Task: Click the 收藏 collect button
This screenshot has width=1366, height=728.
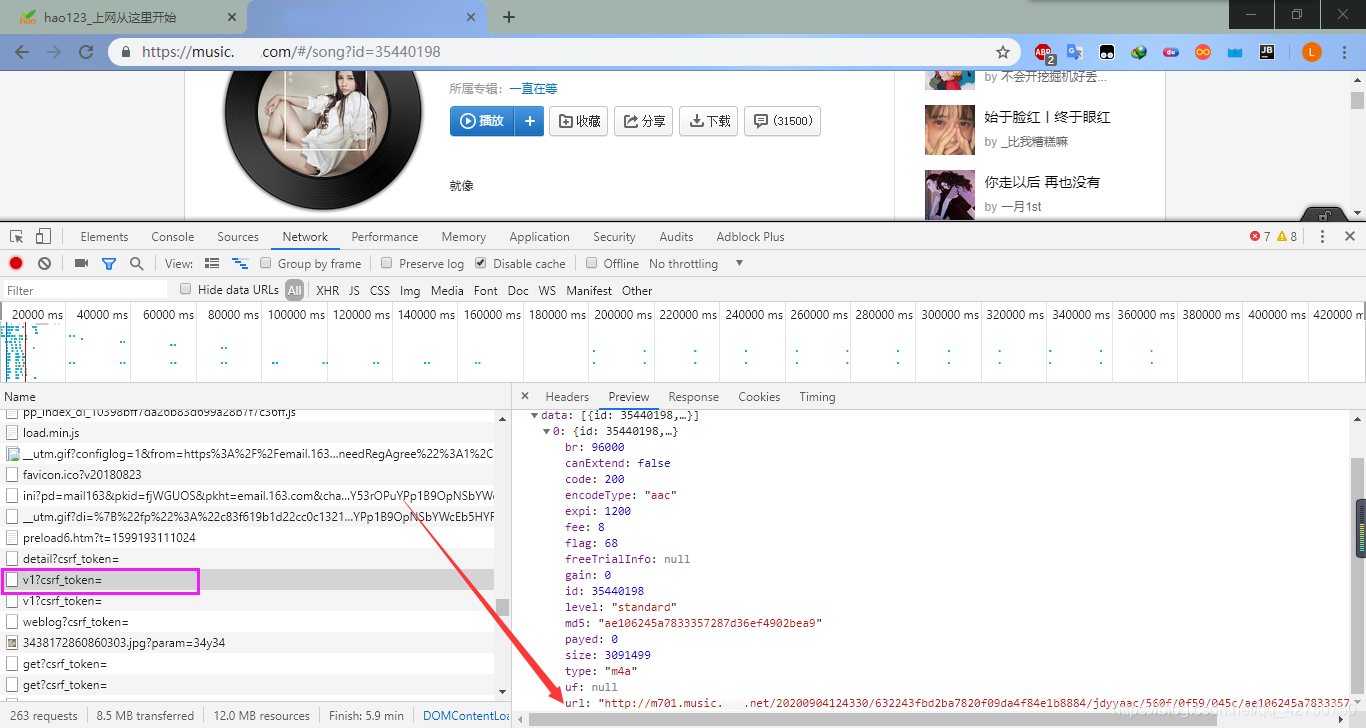Action: tap(580, 121)
